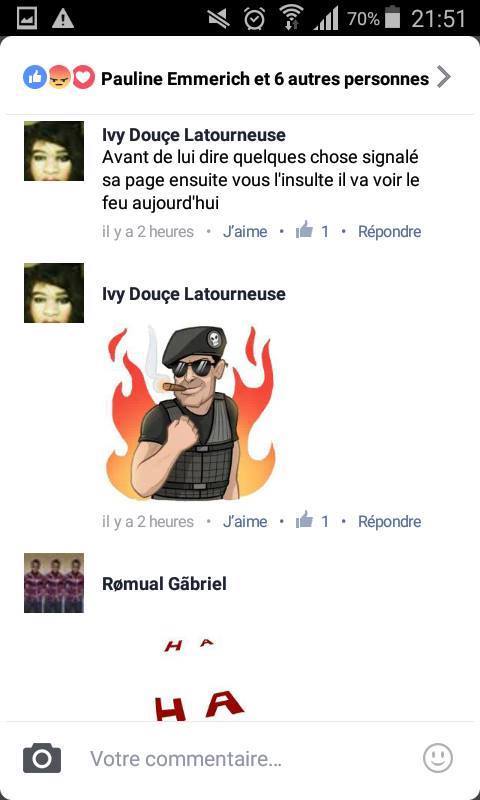480x800 pixels.
Task: Open Ivy Douçe Latourneuse's profile from first comment
Action: (x=194, y=135)
